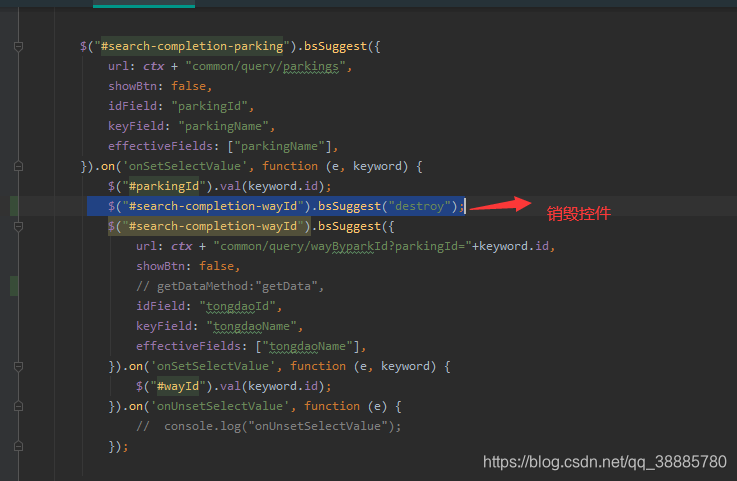This screenshot has width=737, height=481.
Task: Click .val(keyword.id) after "#wayId"
Action: tap(269, 386)
